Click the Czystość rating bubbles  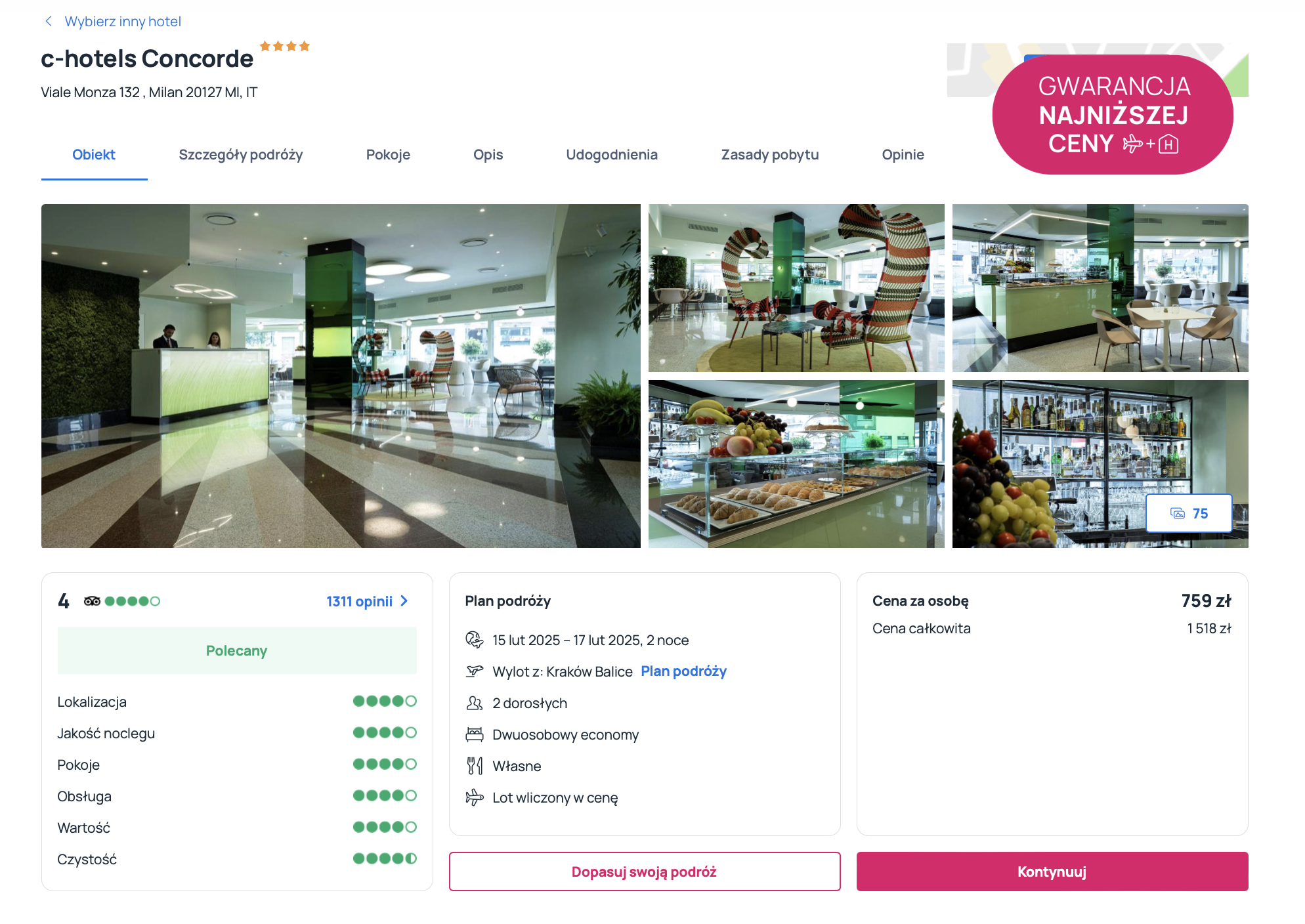[x=385, y=858]
